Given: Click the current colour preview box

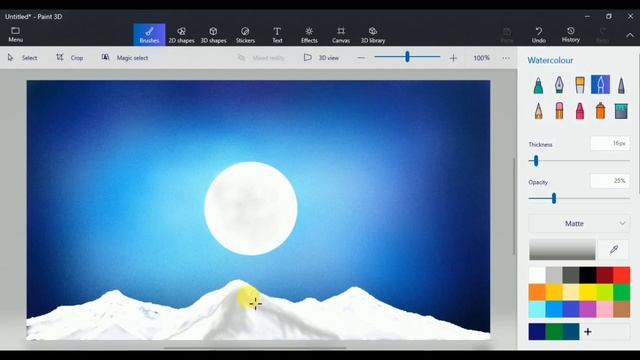Looking at the screenshot, I should 562,249.
